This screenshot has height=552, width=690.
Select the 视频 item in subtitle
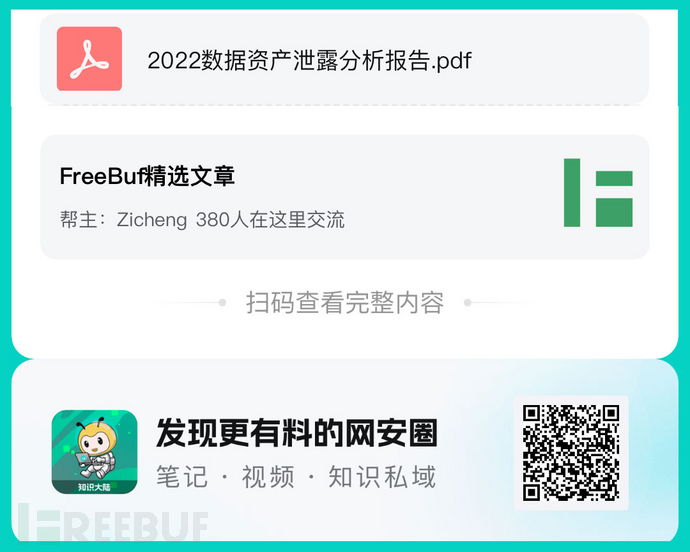[268, 476]
